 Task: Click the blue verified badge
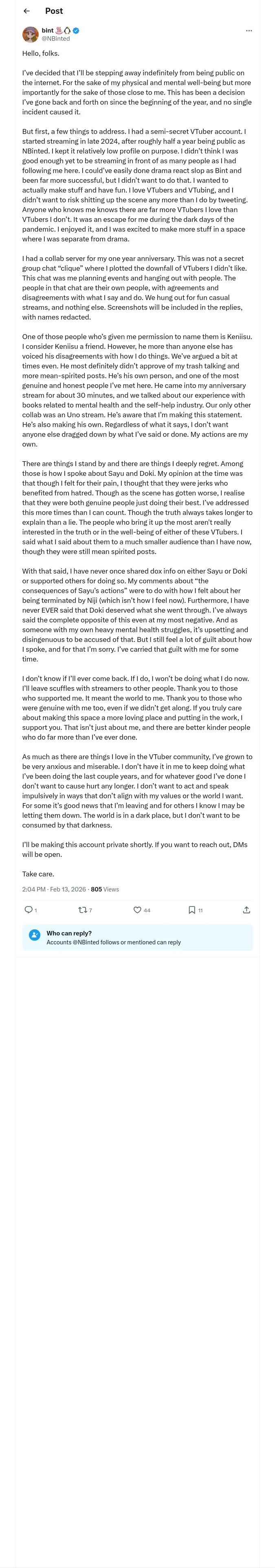(x=76, y=31)
